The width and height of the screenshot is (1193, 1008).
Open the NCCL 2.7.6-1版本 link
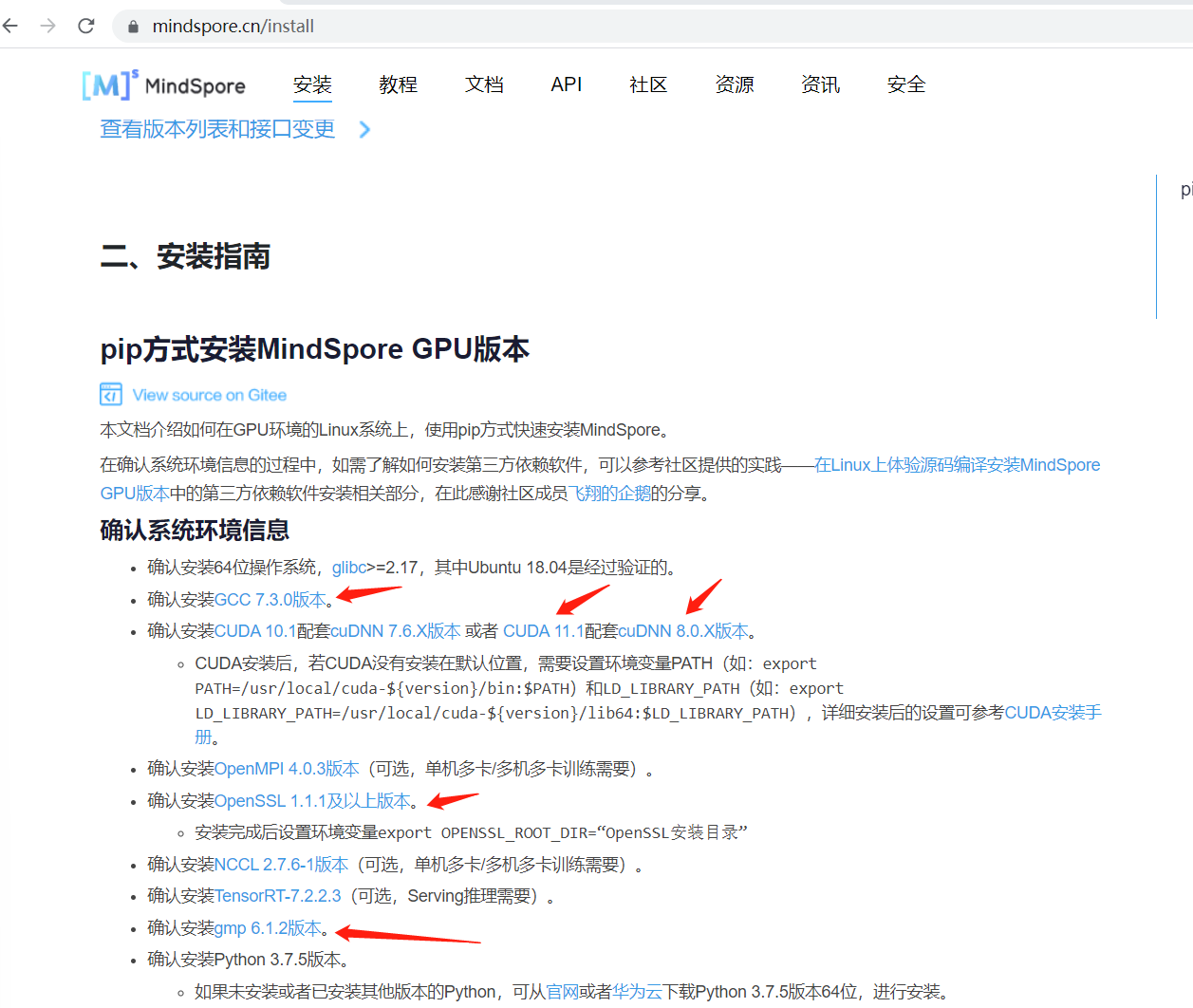pyautogui.click(x=281, y=865)
